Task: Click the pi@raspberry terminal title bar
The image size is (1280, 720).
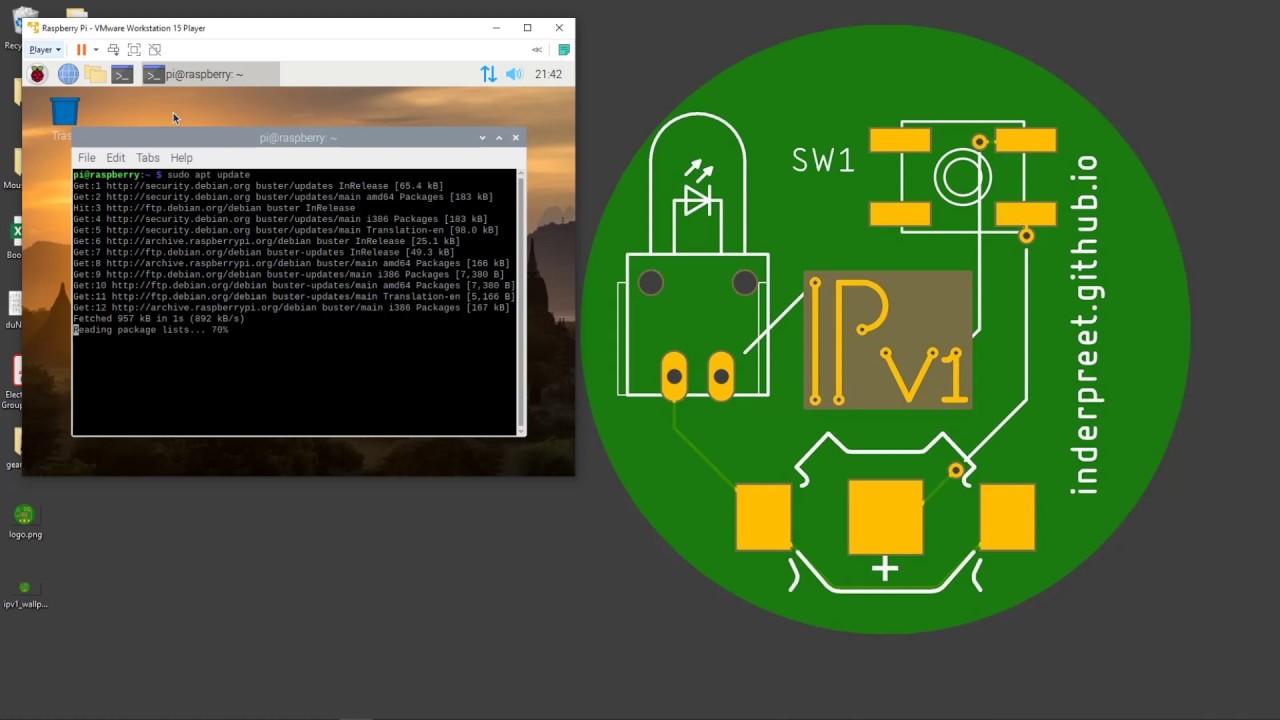Action: pos(298,138)
